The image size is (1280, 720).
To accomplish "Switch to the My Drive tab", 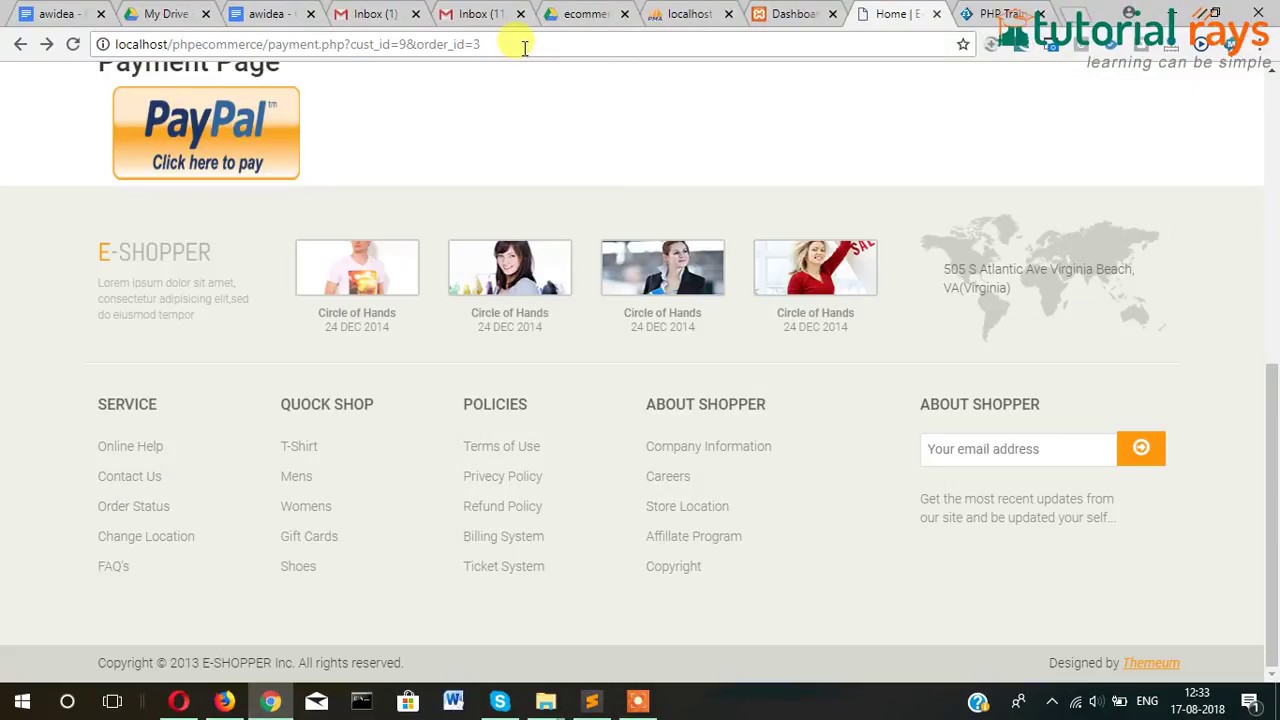I will coord(165,14).
